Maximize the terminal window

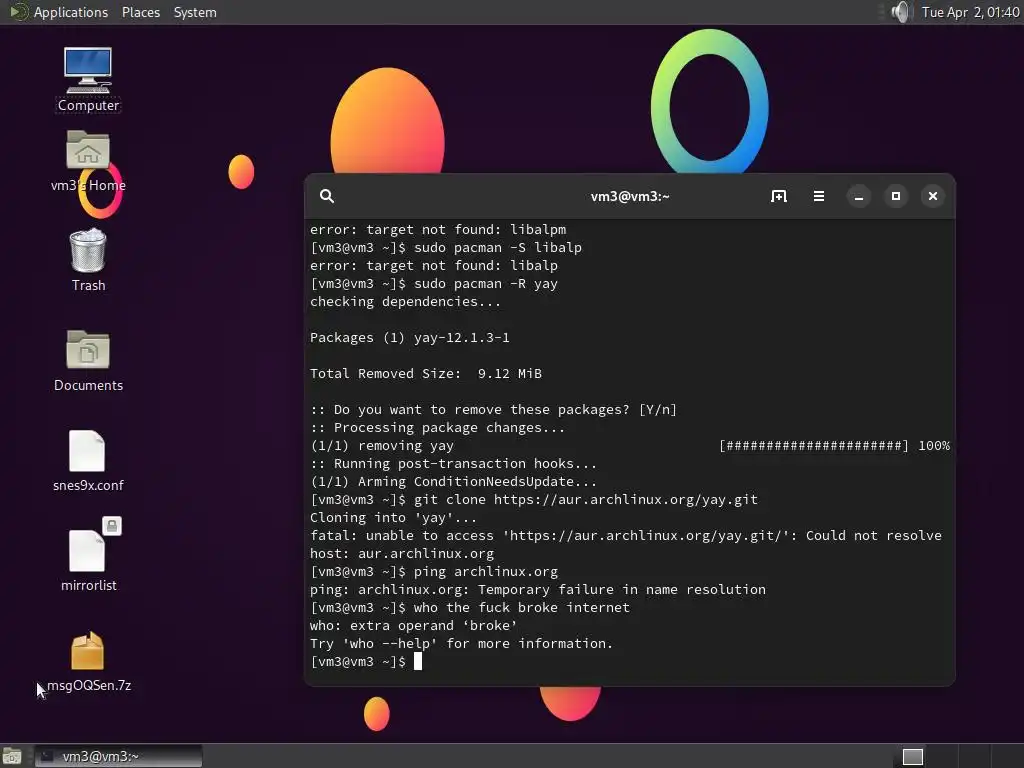tap(896, 196)
